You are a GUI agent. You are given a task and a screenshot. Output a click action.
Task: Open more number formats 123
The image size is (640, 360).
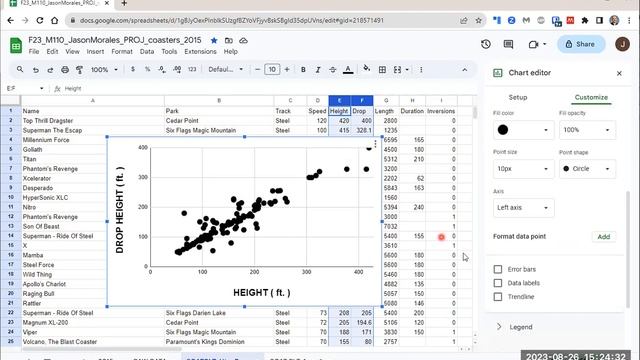click(192, 69)
